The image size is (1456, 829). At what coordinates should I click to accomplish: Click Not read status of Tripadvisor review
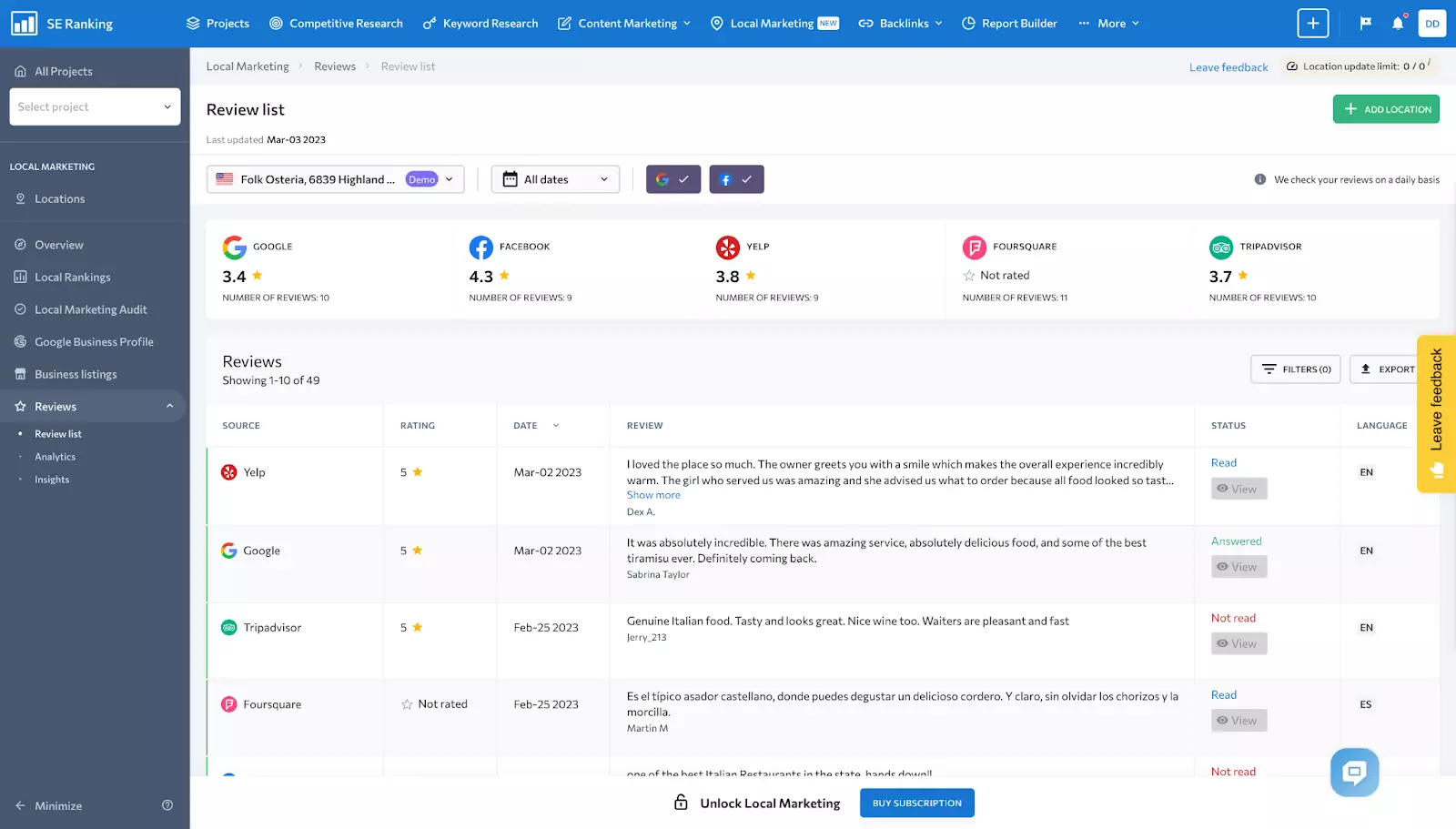tap(1233, 618)
